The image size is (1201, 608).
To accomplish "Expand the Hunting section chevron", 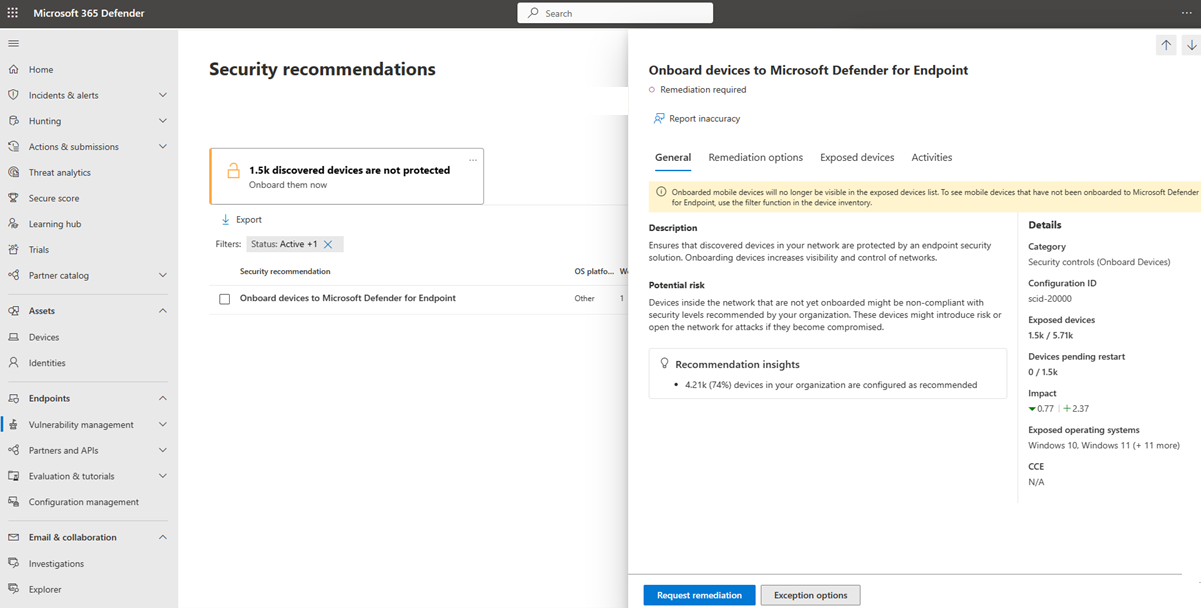I will 162,121.
